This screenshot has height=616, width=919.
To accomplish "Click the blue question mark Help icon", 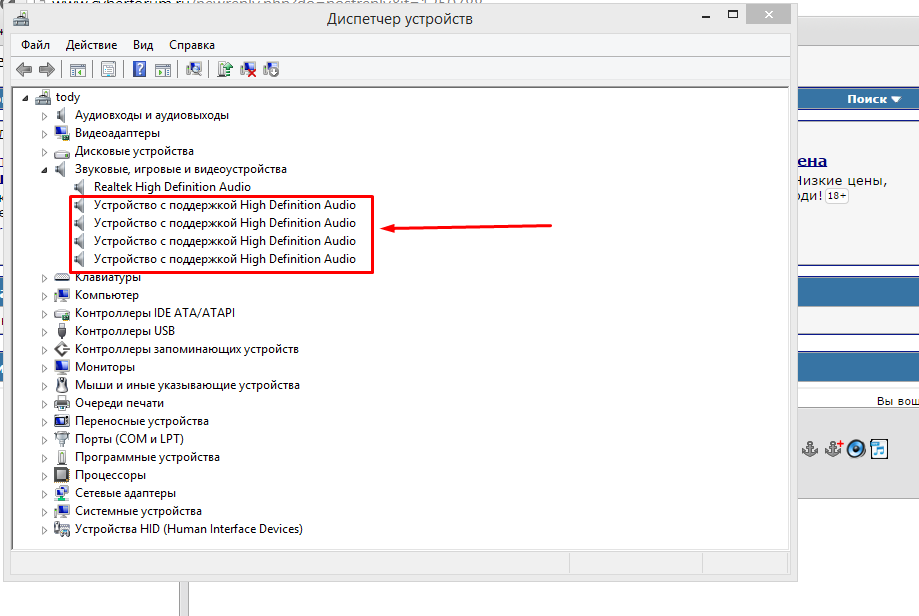I will coord(139,69).
